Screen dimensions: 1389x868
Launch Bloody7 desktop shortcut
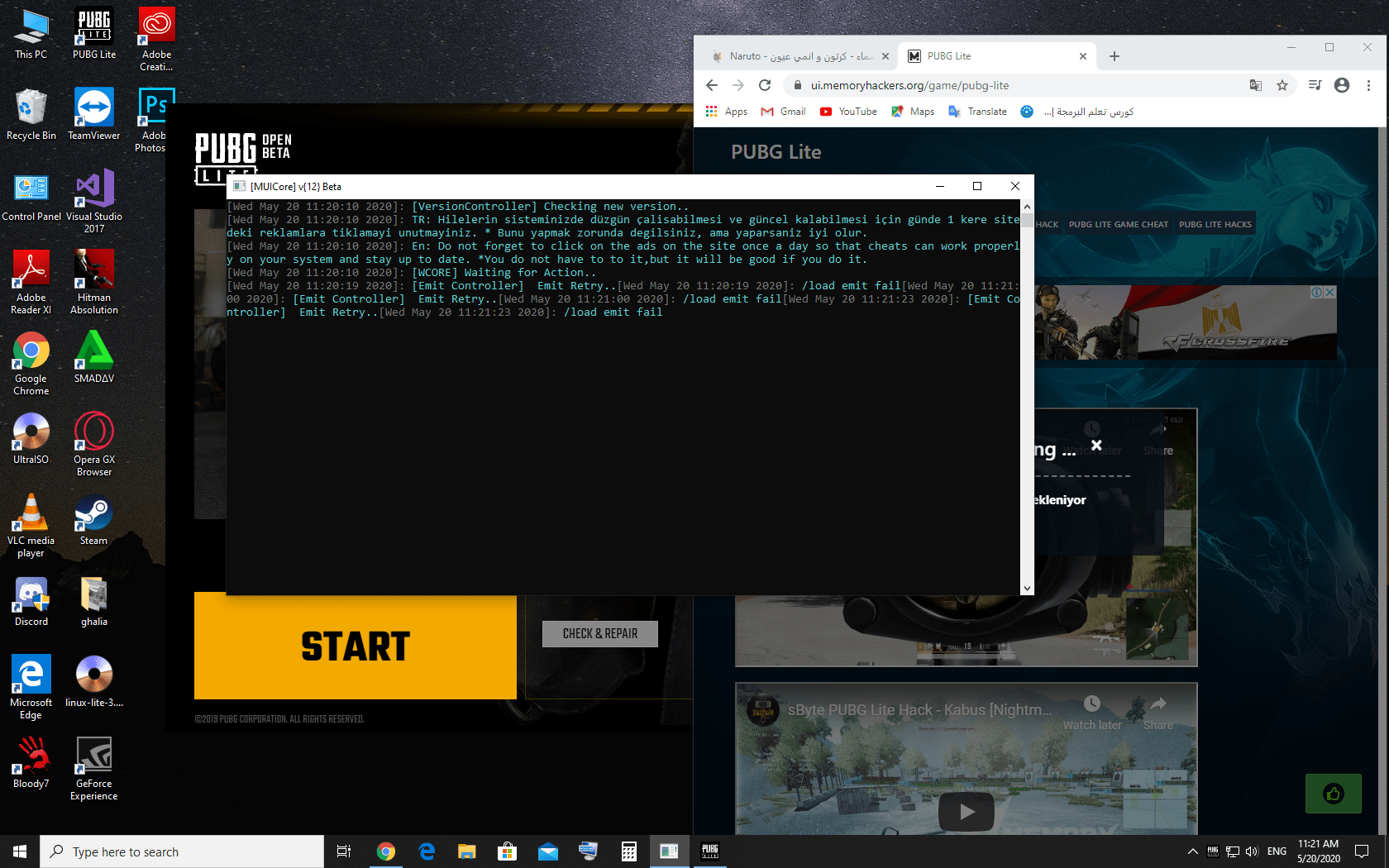tap(31, 763)
